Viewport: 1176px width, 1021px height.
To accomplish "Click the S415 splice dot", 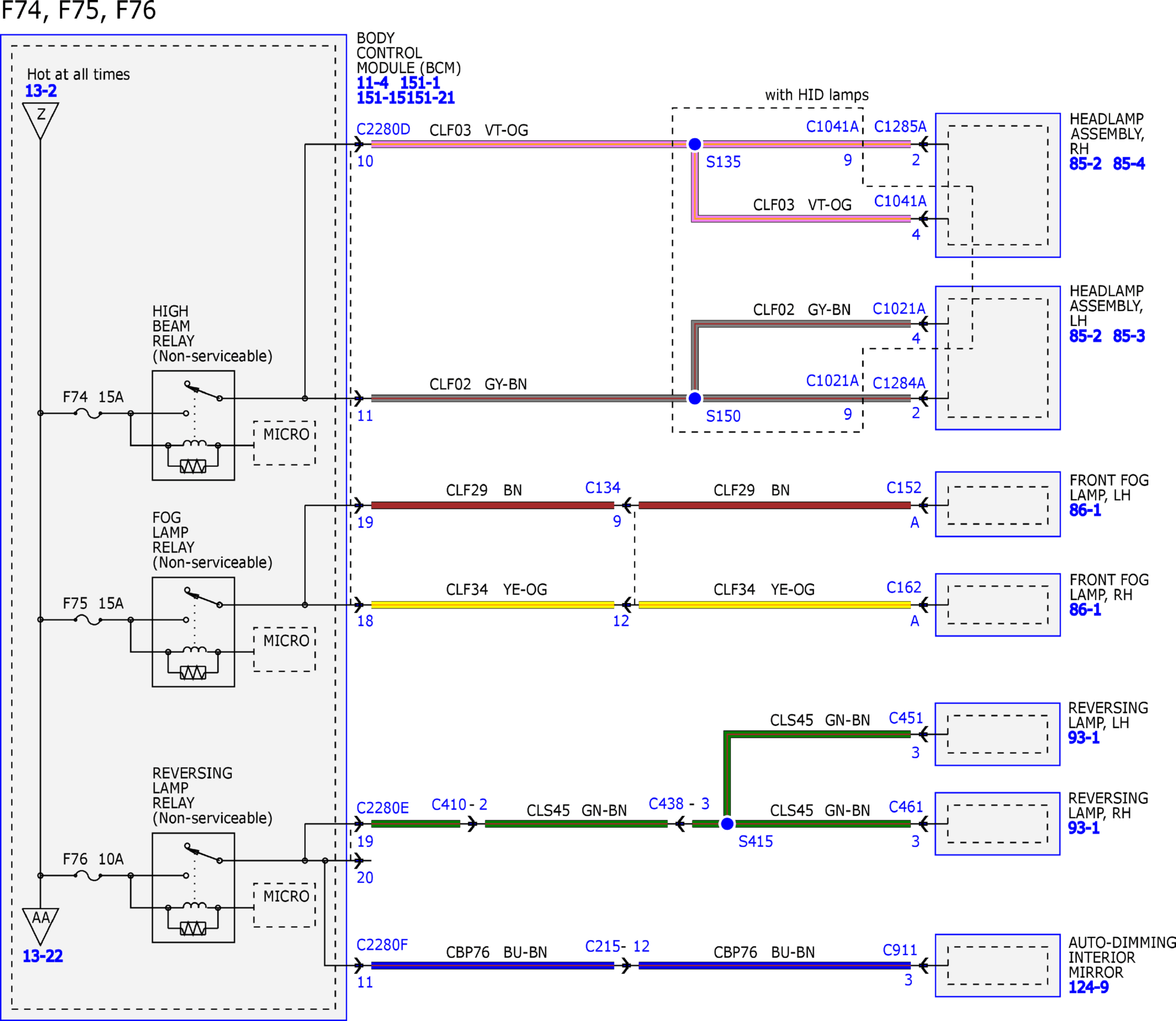I will pyautogui.click(x=727, y=824).
